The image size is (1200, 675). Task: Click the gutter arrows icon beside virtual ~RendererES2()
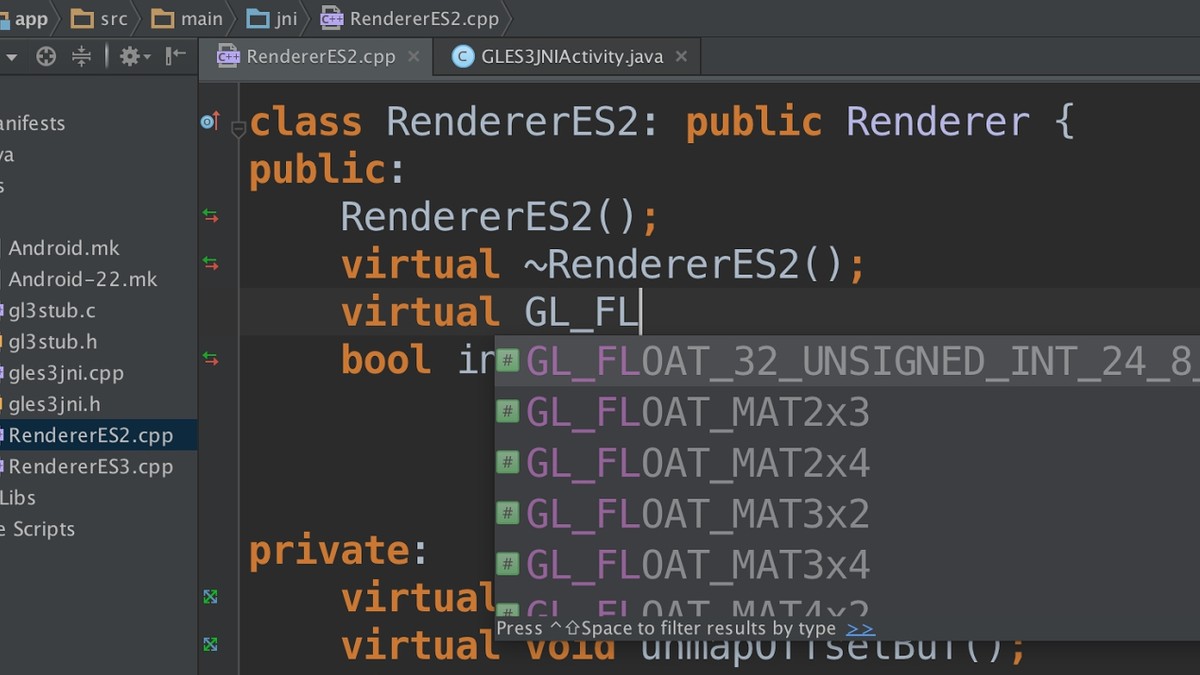[x=210, y=263]
